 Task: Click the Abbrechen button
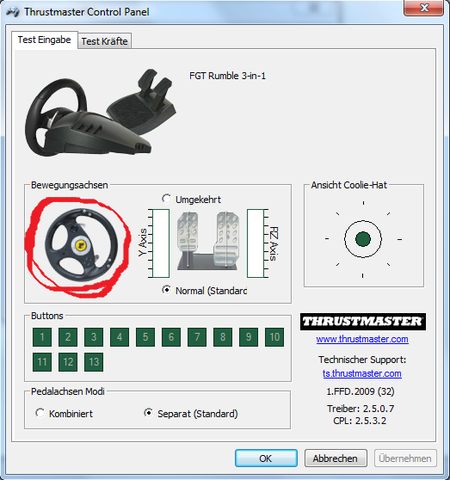click(335, 458)
